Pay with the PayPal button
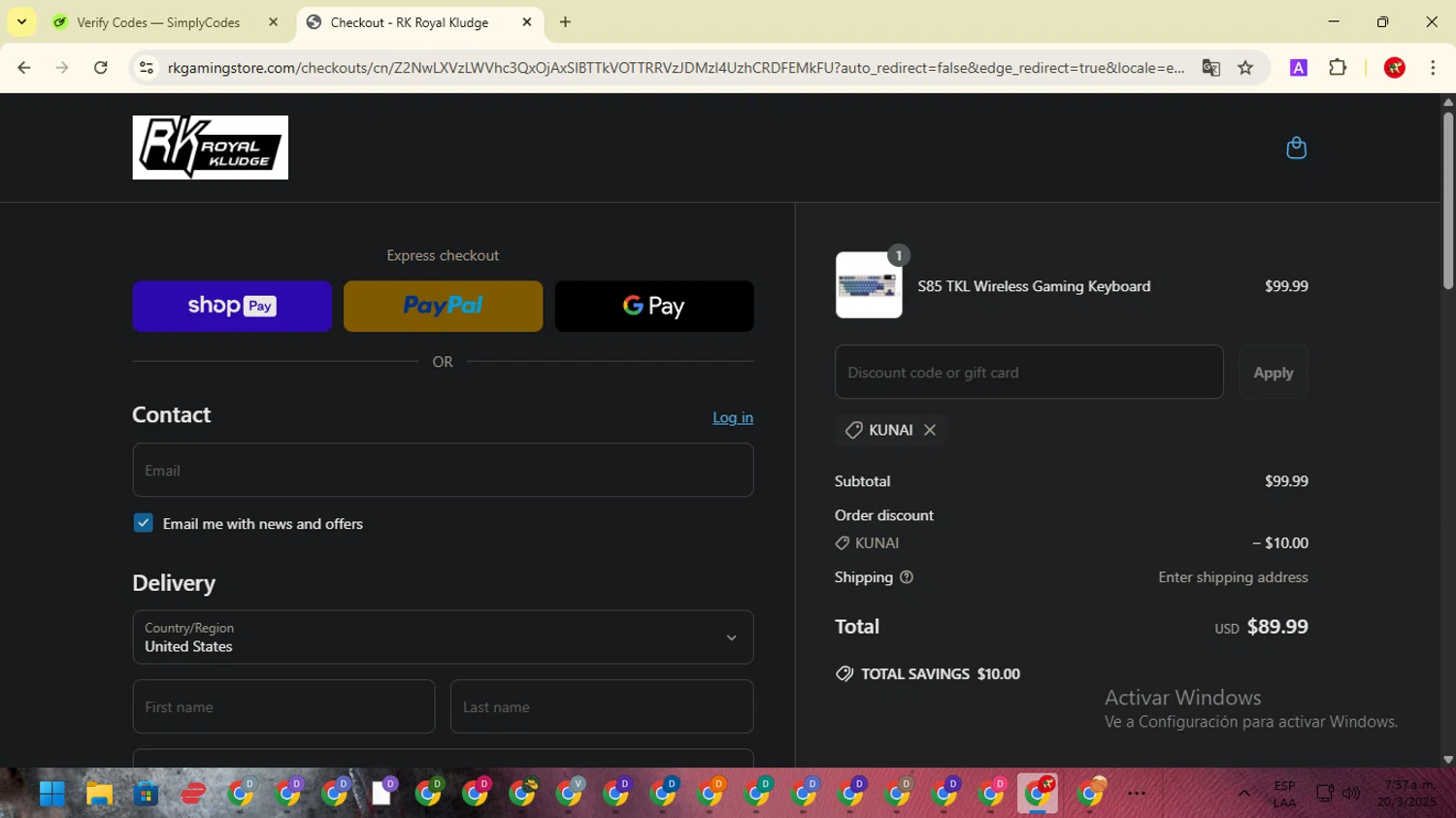 click(443, 307)
